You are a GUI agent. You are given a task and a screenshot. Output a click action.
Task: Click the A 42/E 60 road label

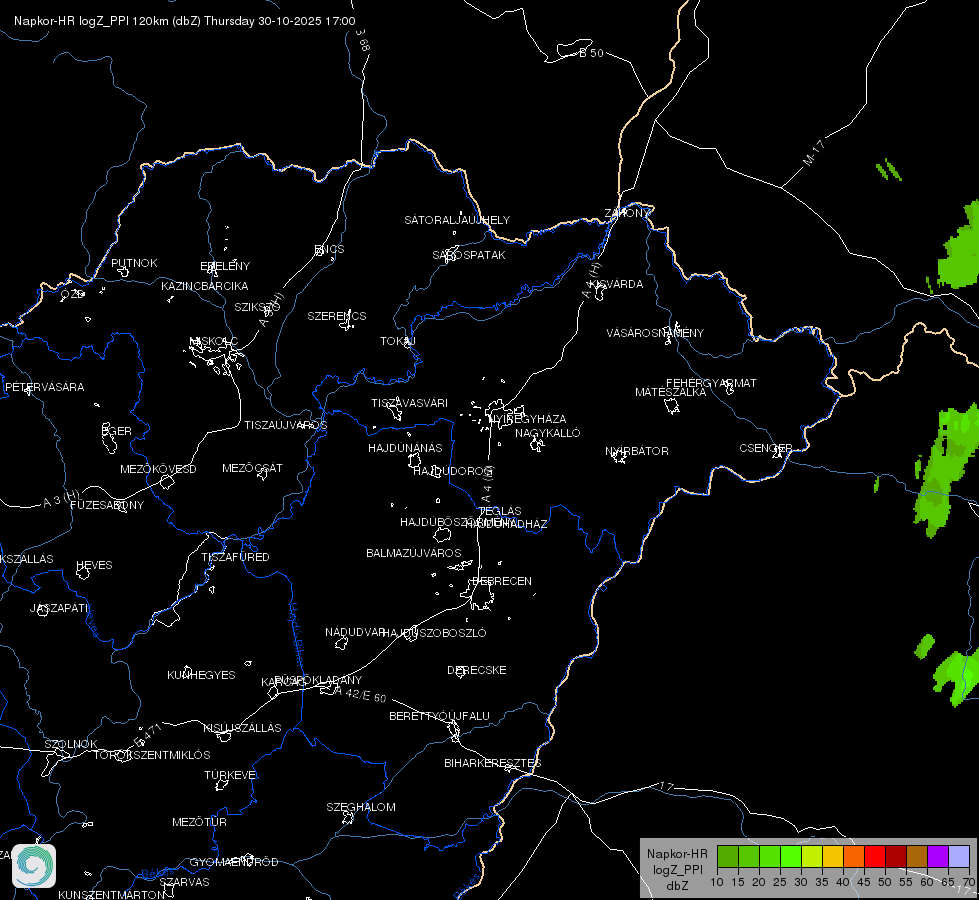[360, 695]
